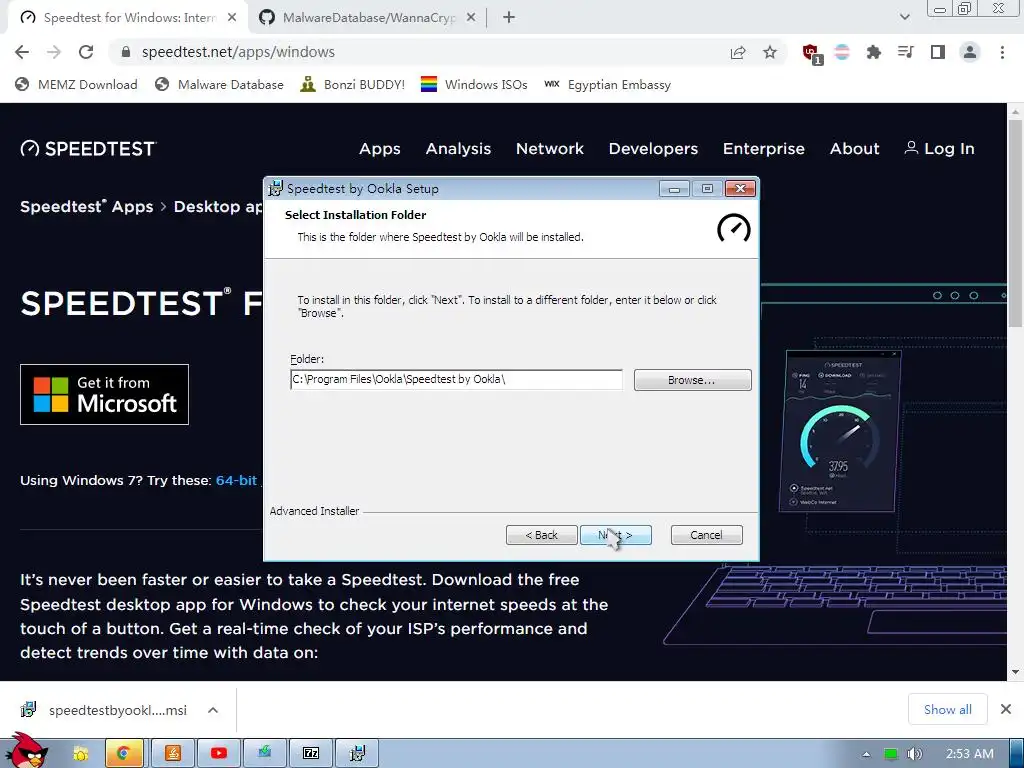1024x768 pixels.
Task: Click the Speedtest Apps breadcrumb
Action: [86, 207]
